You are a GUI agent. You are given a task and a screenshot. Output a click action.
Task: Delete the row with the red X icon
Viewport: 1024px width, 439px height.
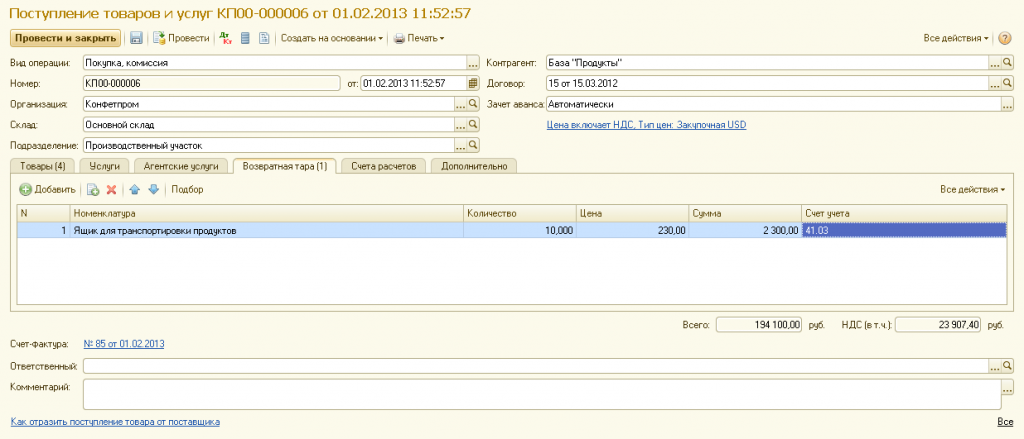click(x=111, y=189)
